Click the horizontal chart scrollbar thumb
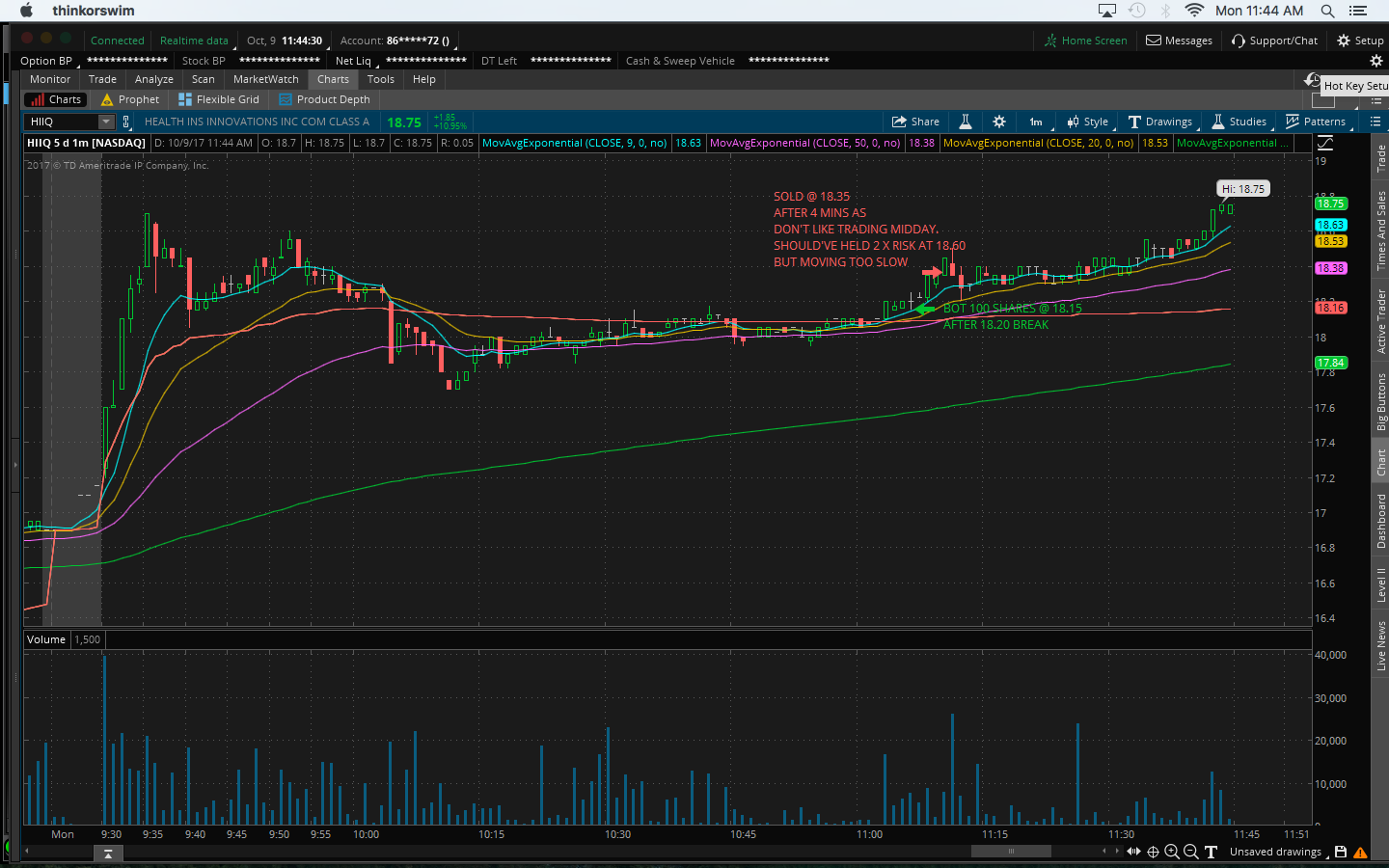 [1011, 852]
